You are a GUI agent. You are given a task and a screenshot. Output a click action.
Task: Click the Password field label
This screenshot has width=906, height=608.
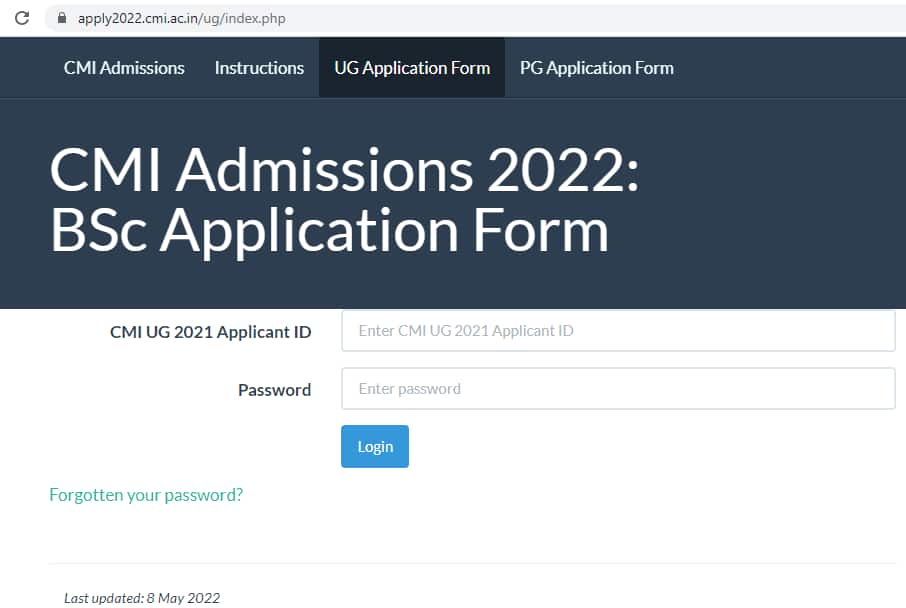tap(274, 390)
